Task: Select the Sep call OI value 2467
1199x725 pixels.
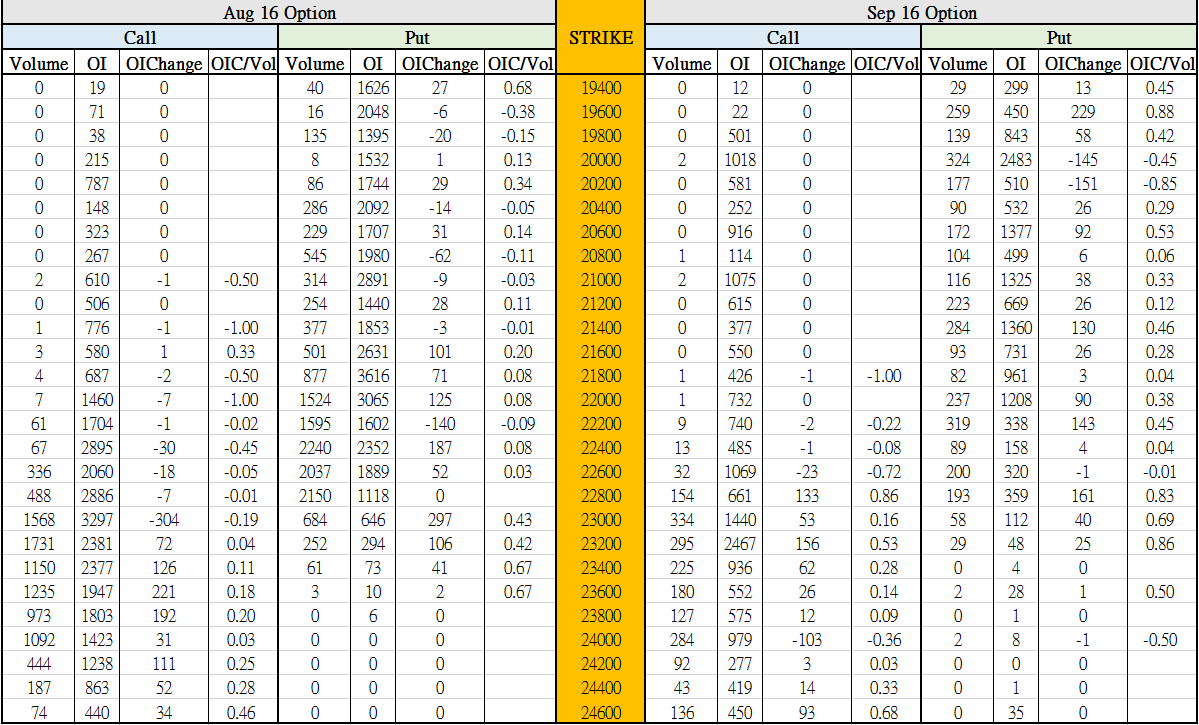Action: (739, 544)
